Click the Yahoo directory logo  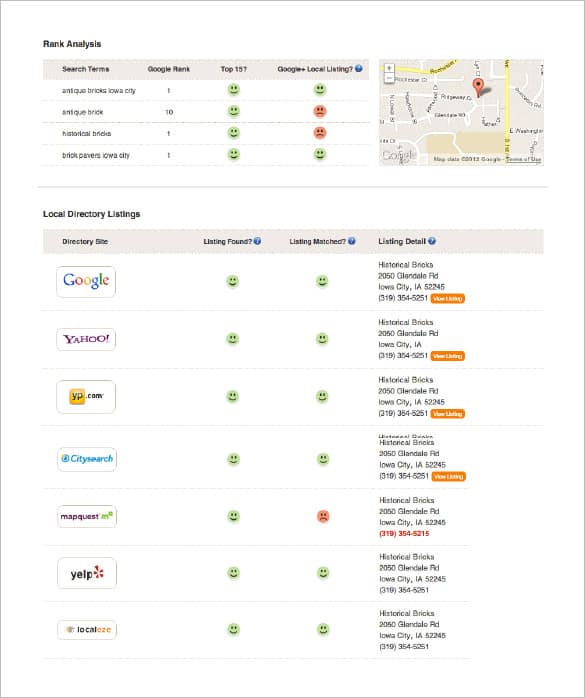pos(86,339)
